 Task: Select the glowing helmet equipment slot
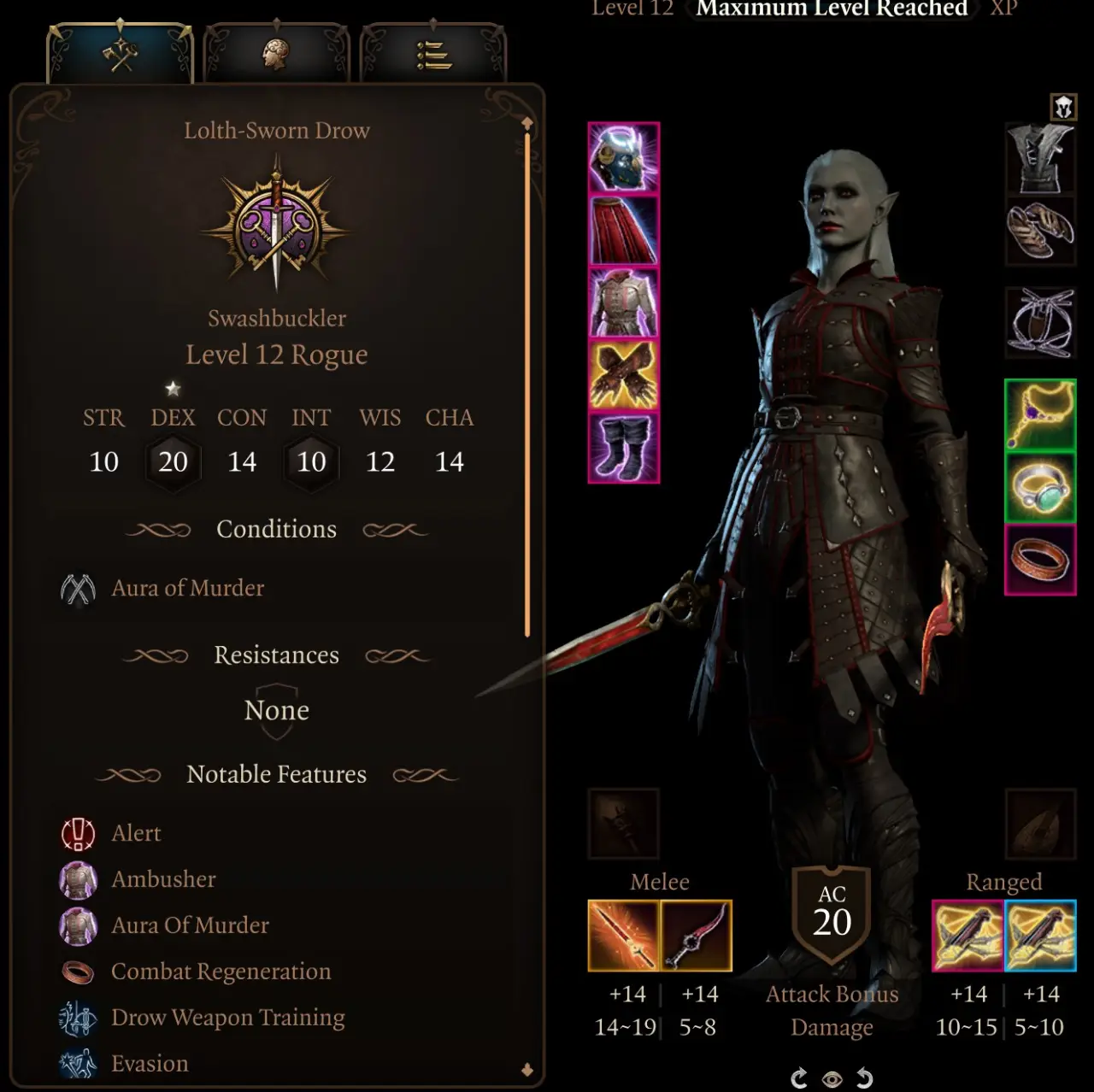[x=624, y=158]
